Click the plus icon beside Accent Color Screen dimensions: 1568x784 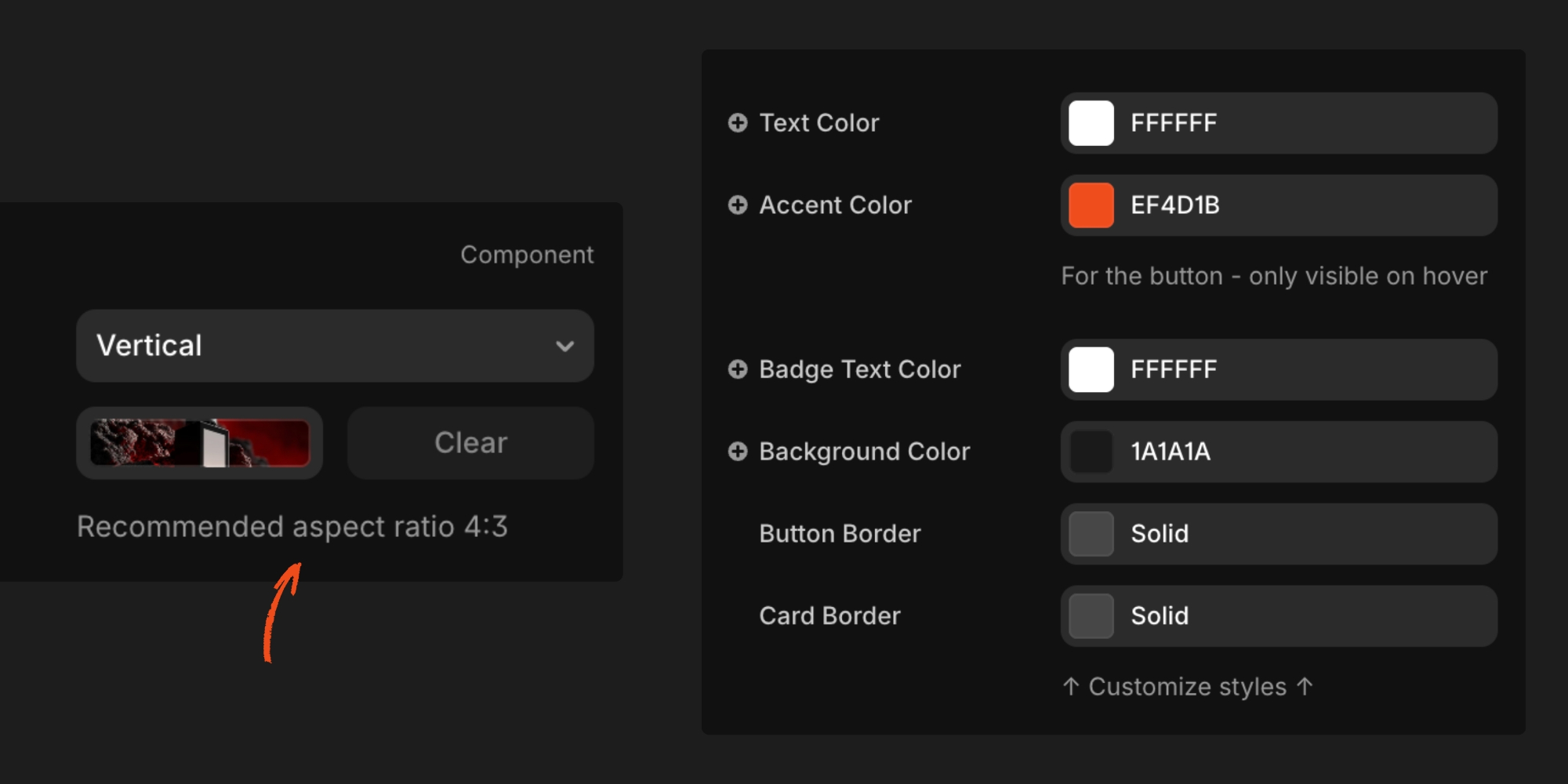point(738,205)
